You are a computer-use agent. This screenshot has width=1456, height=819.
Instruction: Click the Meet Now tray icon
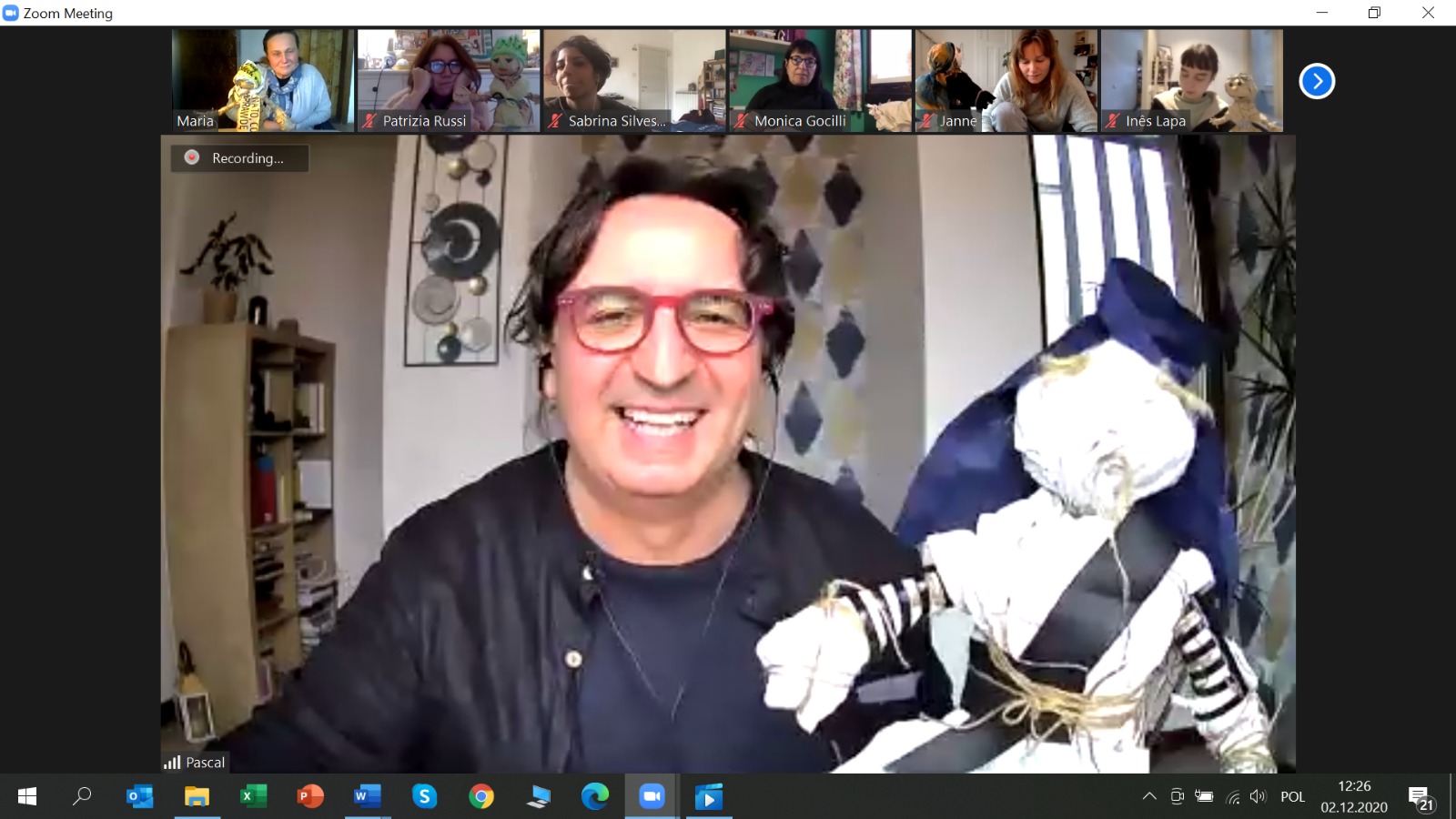(x=1177, y=797)
